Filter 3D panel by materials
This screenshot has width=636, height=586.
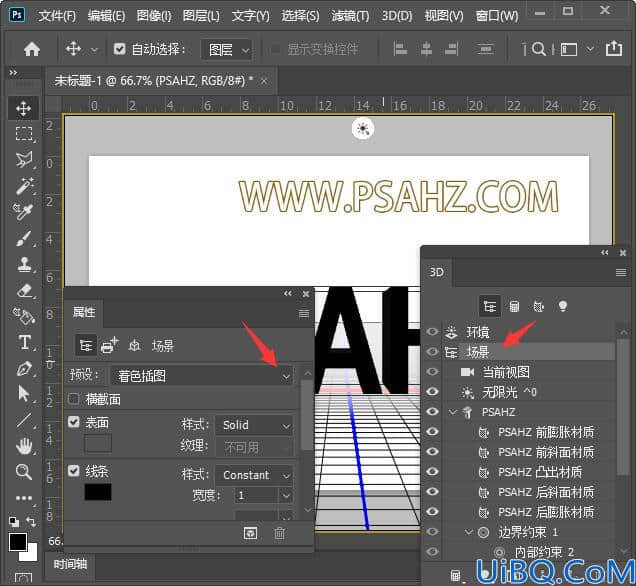538,306
